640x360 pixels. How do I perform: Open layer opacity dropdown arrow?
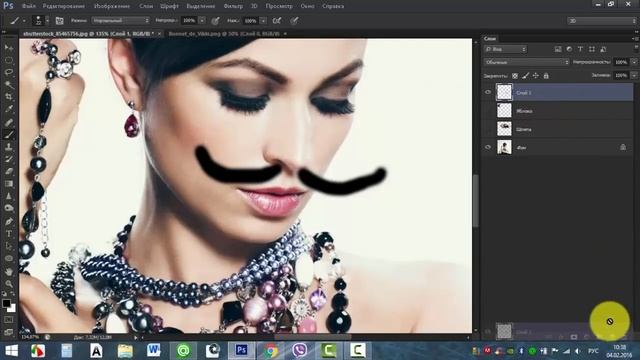(x=634, y=62)
